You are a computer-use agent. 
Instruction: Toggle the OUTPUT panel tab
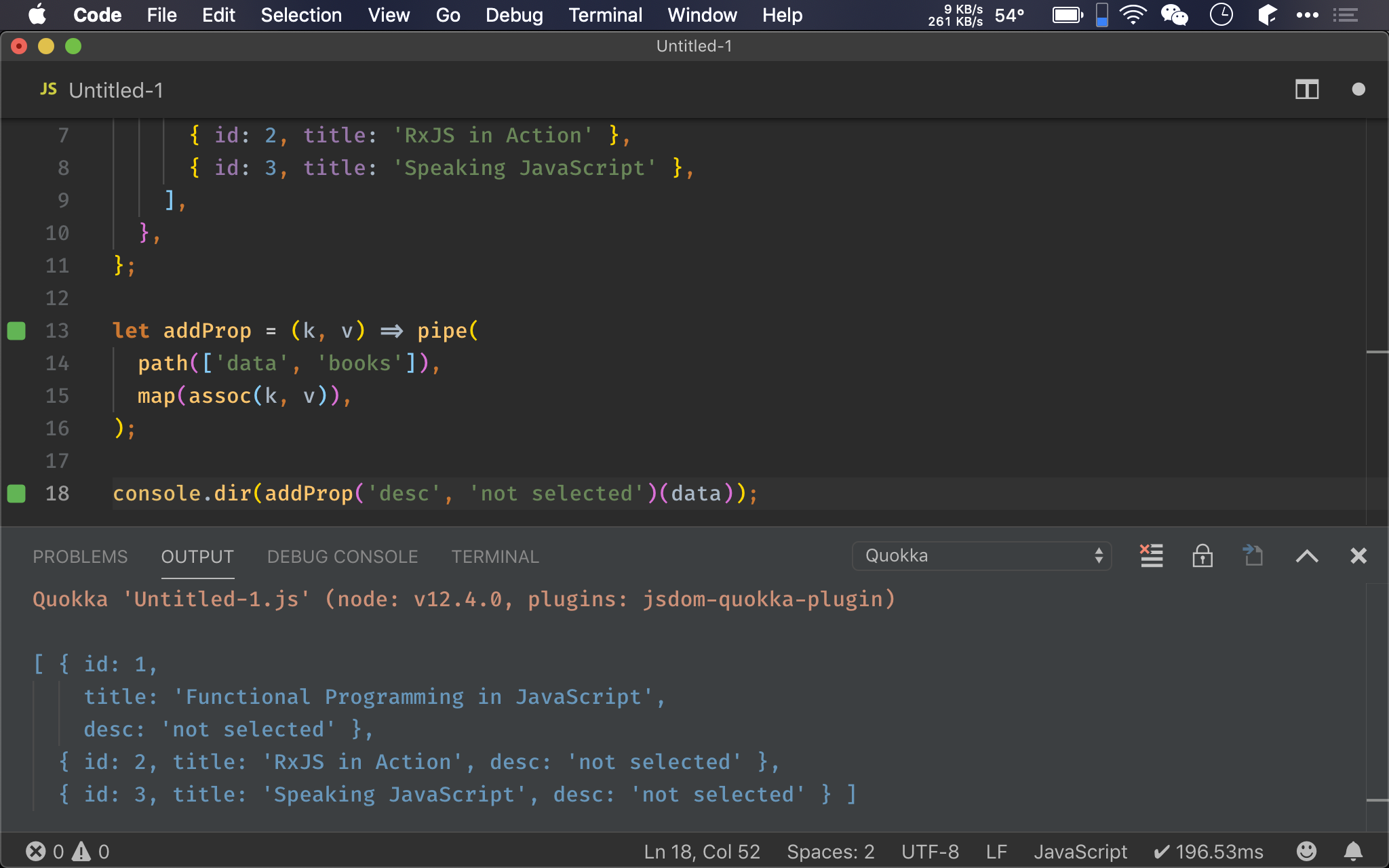click(196, 557)
